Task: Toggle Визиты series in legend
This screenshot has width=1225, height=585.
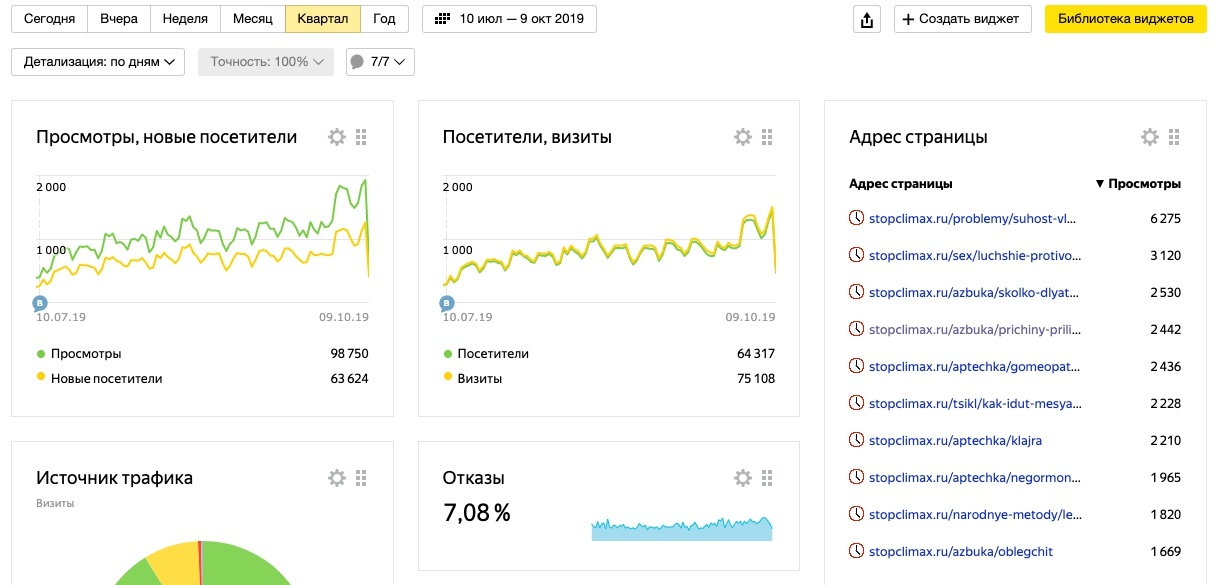Action: coord(478,379)
